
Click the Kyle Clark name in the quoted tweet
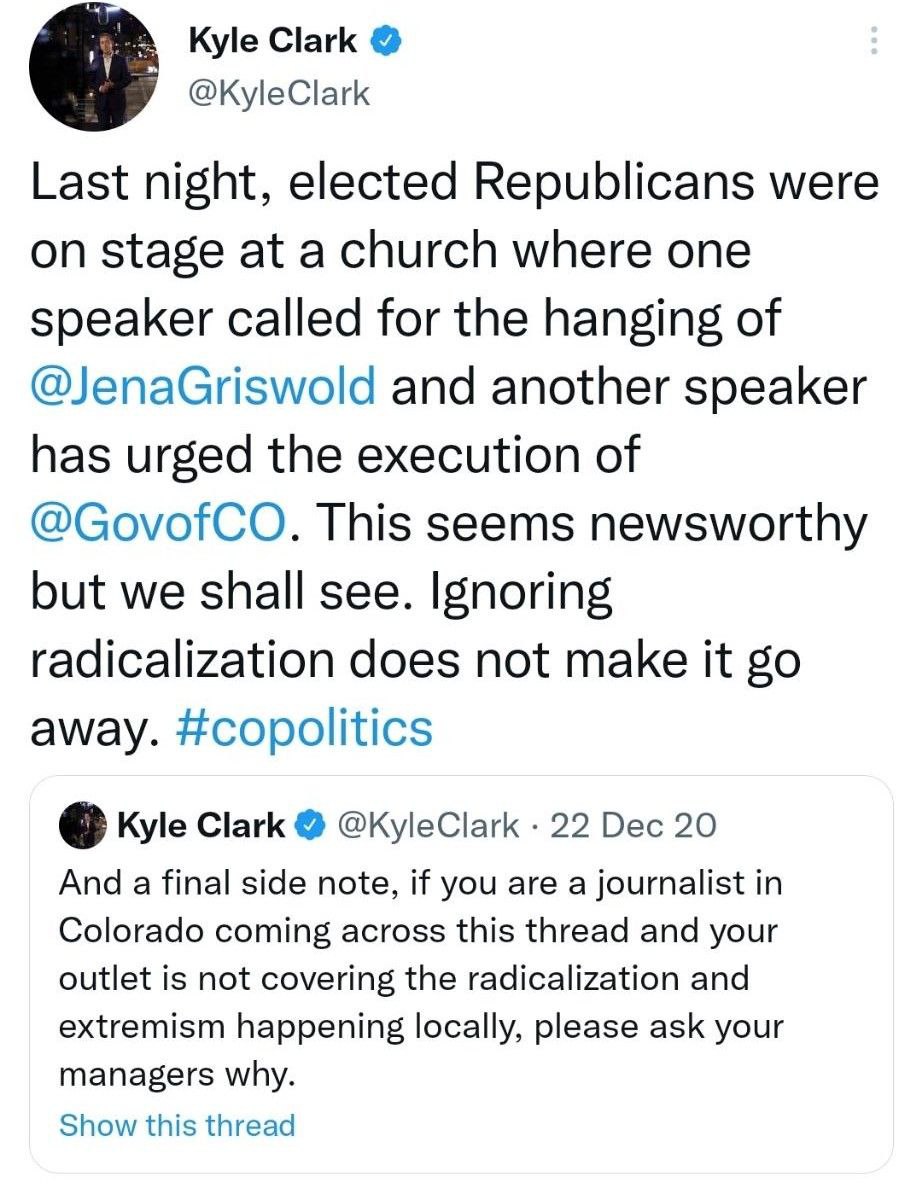pyautogui.click(x=201, y=825)
